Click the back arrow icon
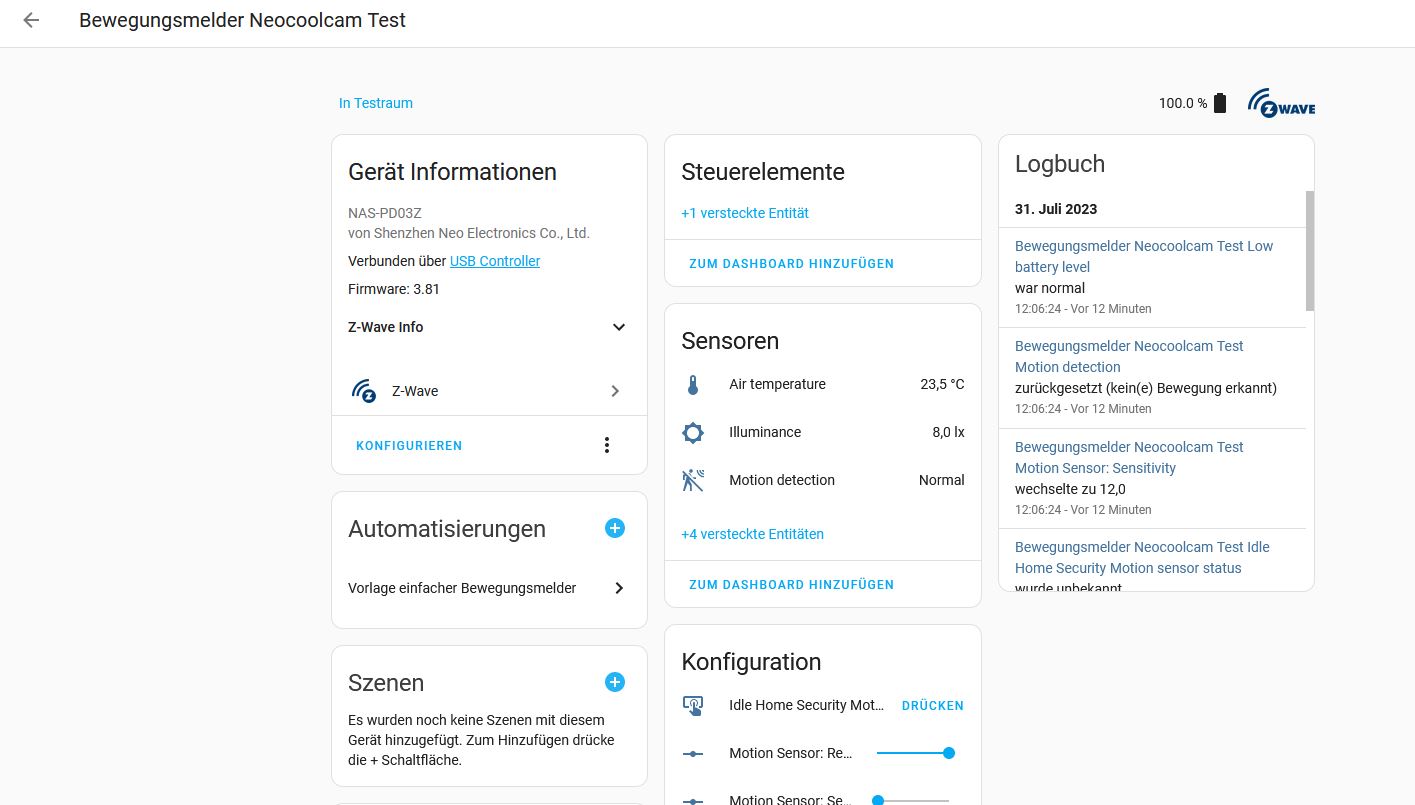Image resolution: width=1415 pixels, height=805 pixels. tap(31, 20)
